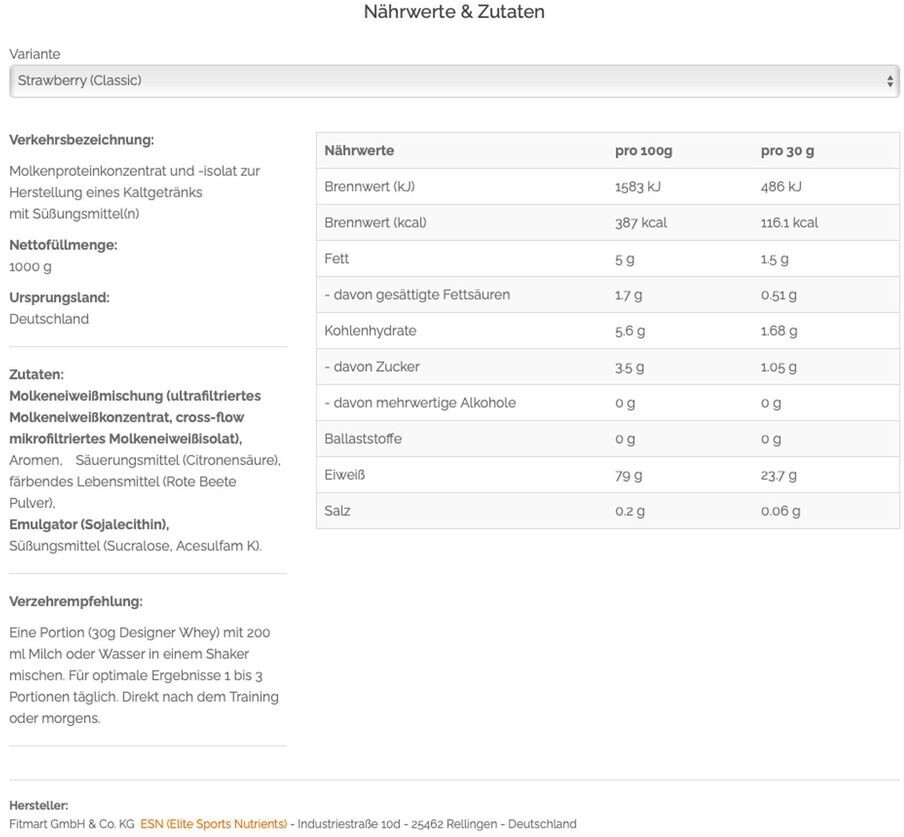Screen dimensions: 904x837
Task: Click the Brennwert (kJ) row label
Action: tap(369, 187)
